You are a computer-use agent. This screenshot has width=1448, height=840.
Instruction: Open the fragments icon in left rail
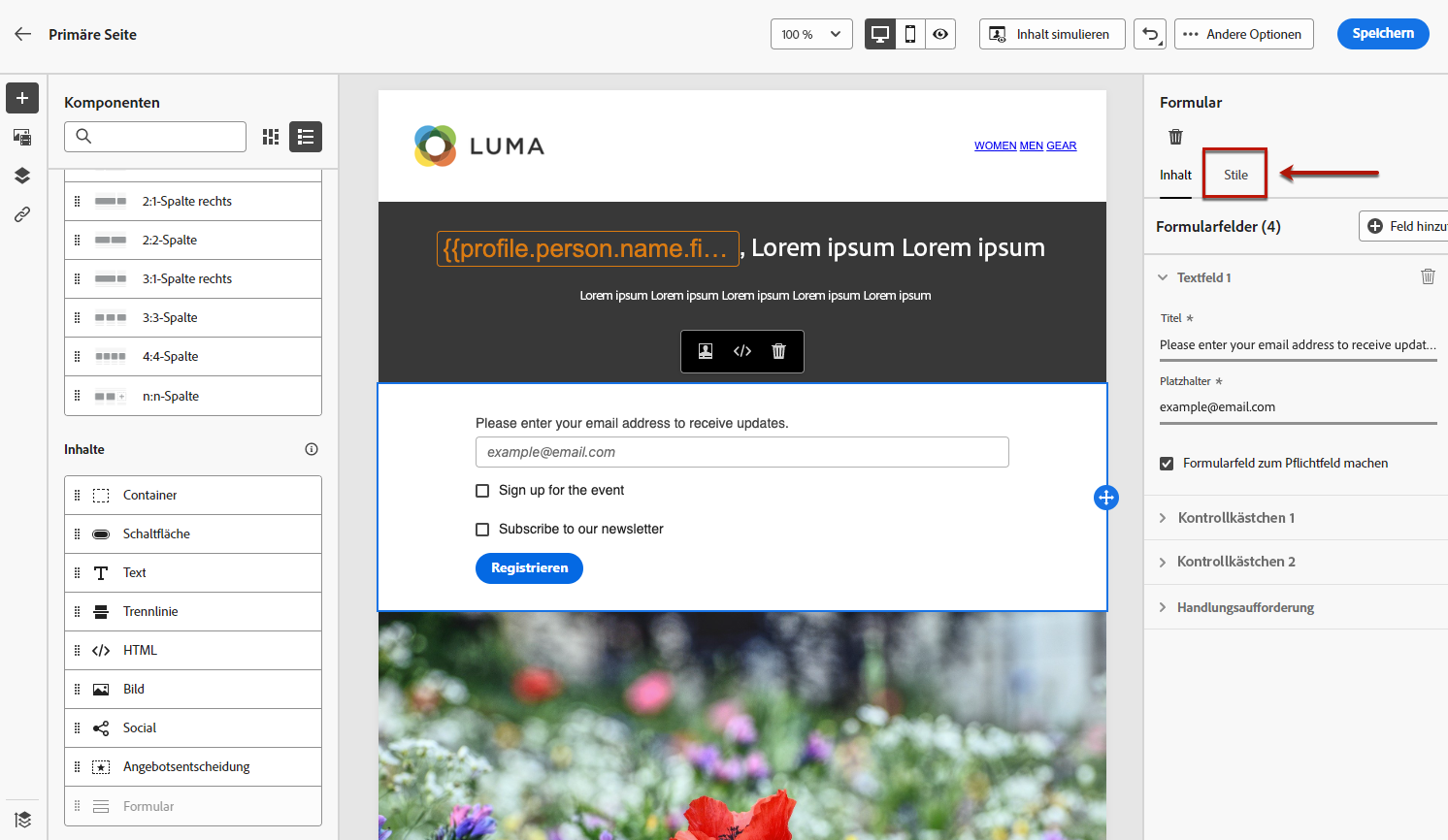click(22, 137)
